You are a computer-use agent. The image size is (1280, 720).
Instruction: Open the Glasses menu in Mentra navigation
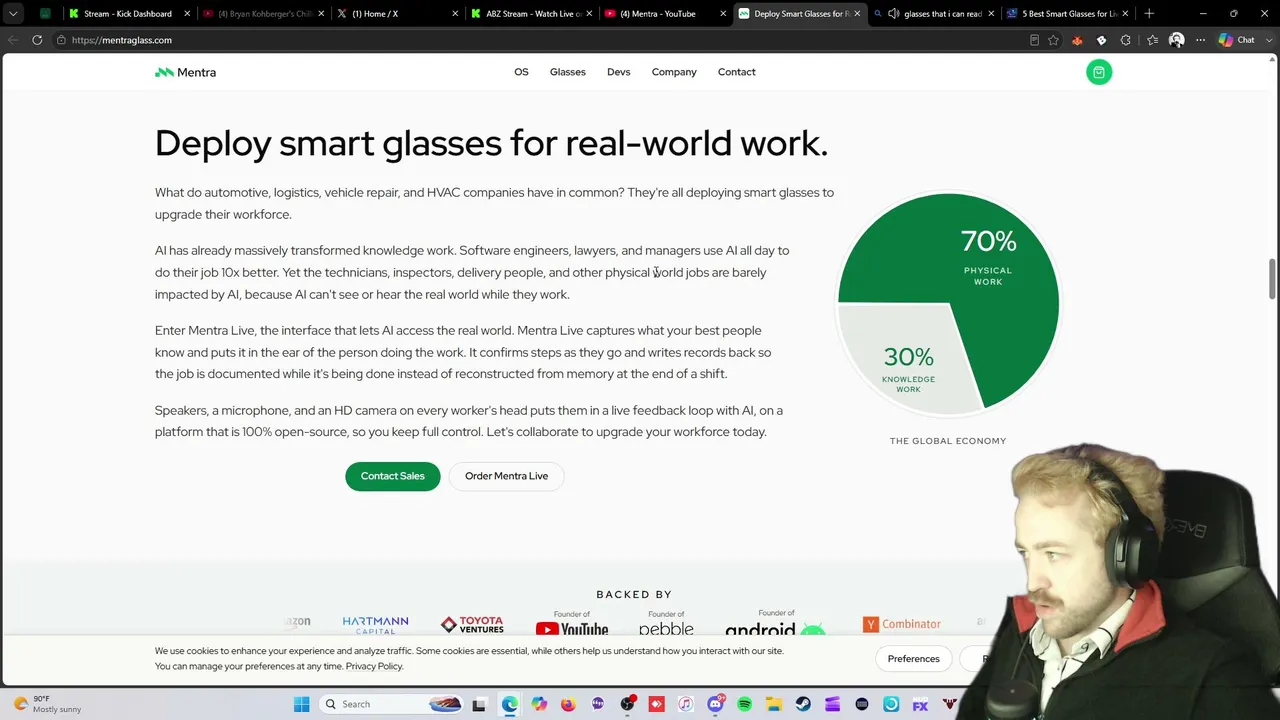pos(567,72)
